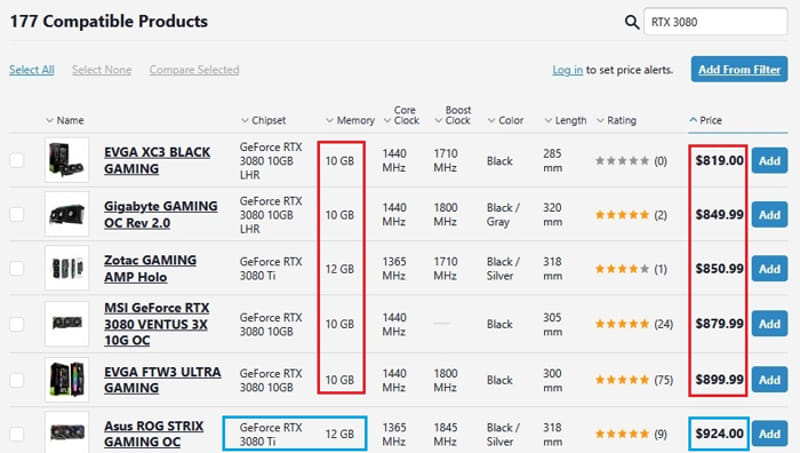Click the Zotac four-star rating (1)
Screen dimensions: 800x453
[x=631, y=269]
